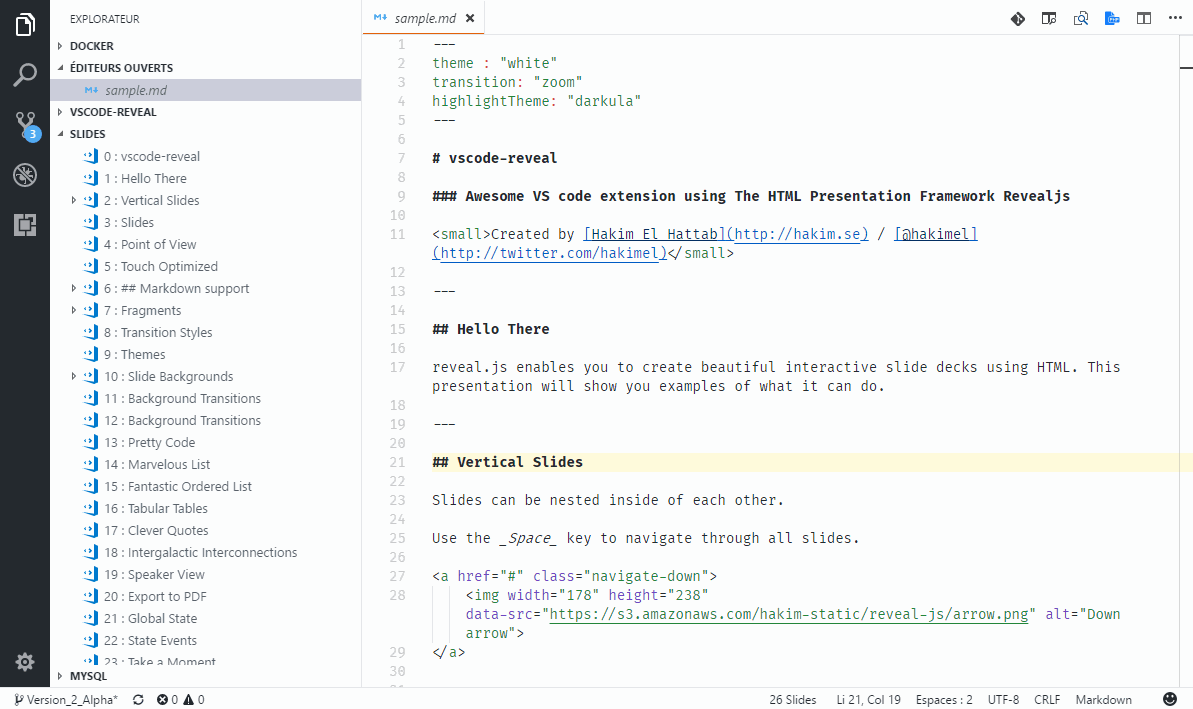Image resolution: width=1193 pixels, height=709 pixels.
Task: Change the Markdown language mode
Action: click(x=1103, y=700)
